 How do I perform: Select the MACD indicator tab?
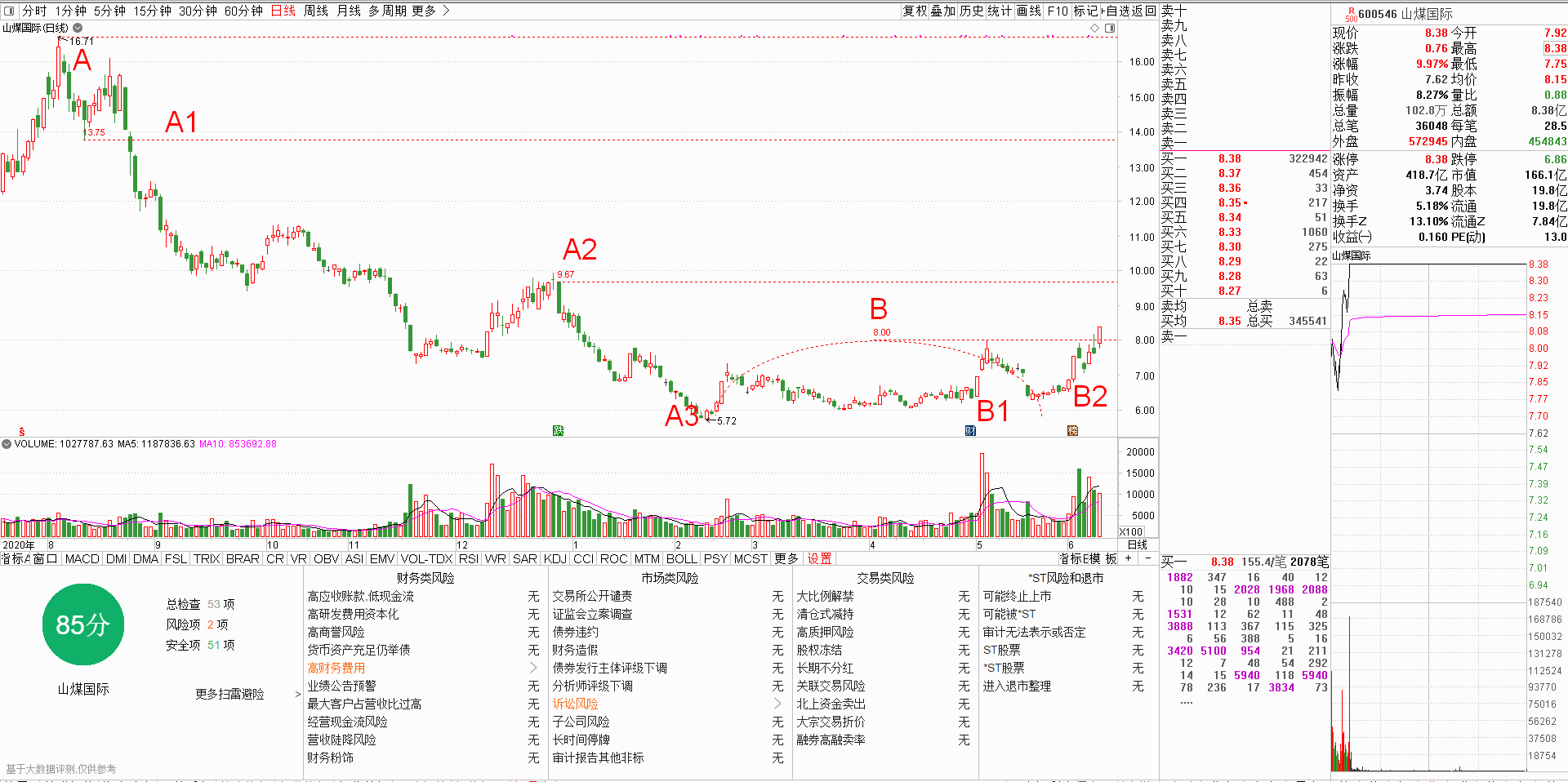pyautogui.click(x=82, y=558)
